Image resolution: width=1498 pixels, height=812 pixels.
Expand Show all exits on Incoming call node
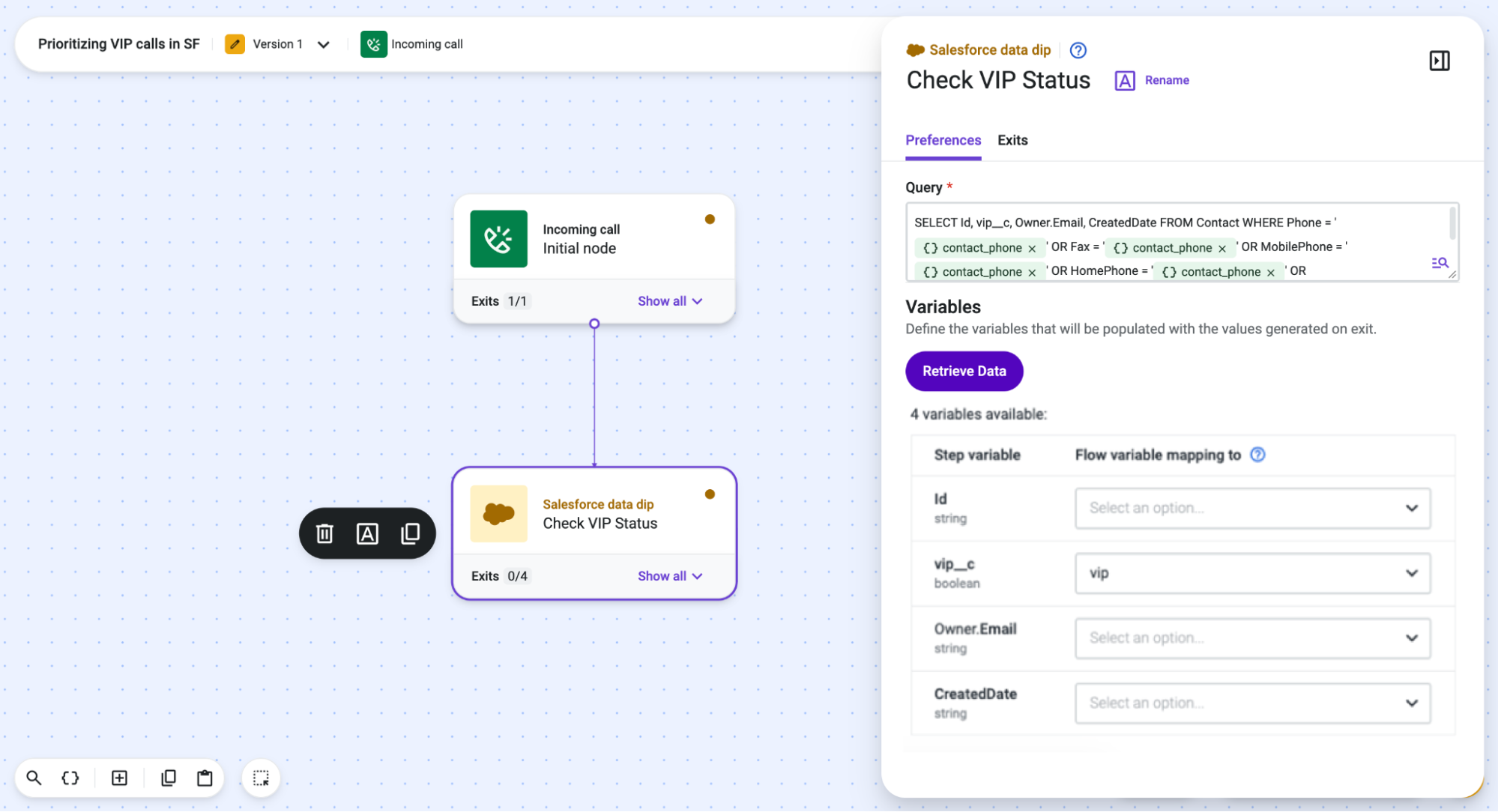coord(670,301)
